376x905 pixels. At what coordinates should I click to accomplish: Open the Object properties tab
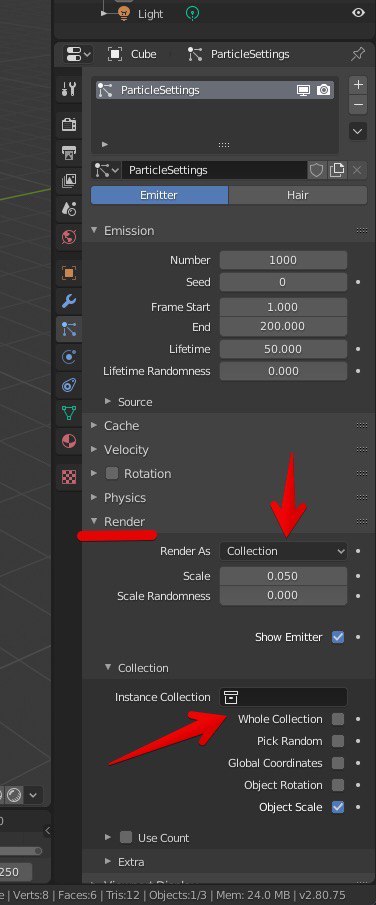click(69, 272)
